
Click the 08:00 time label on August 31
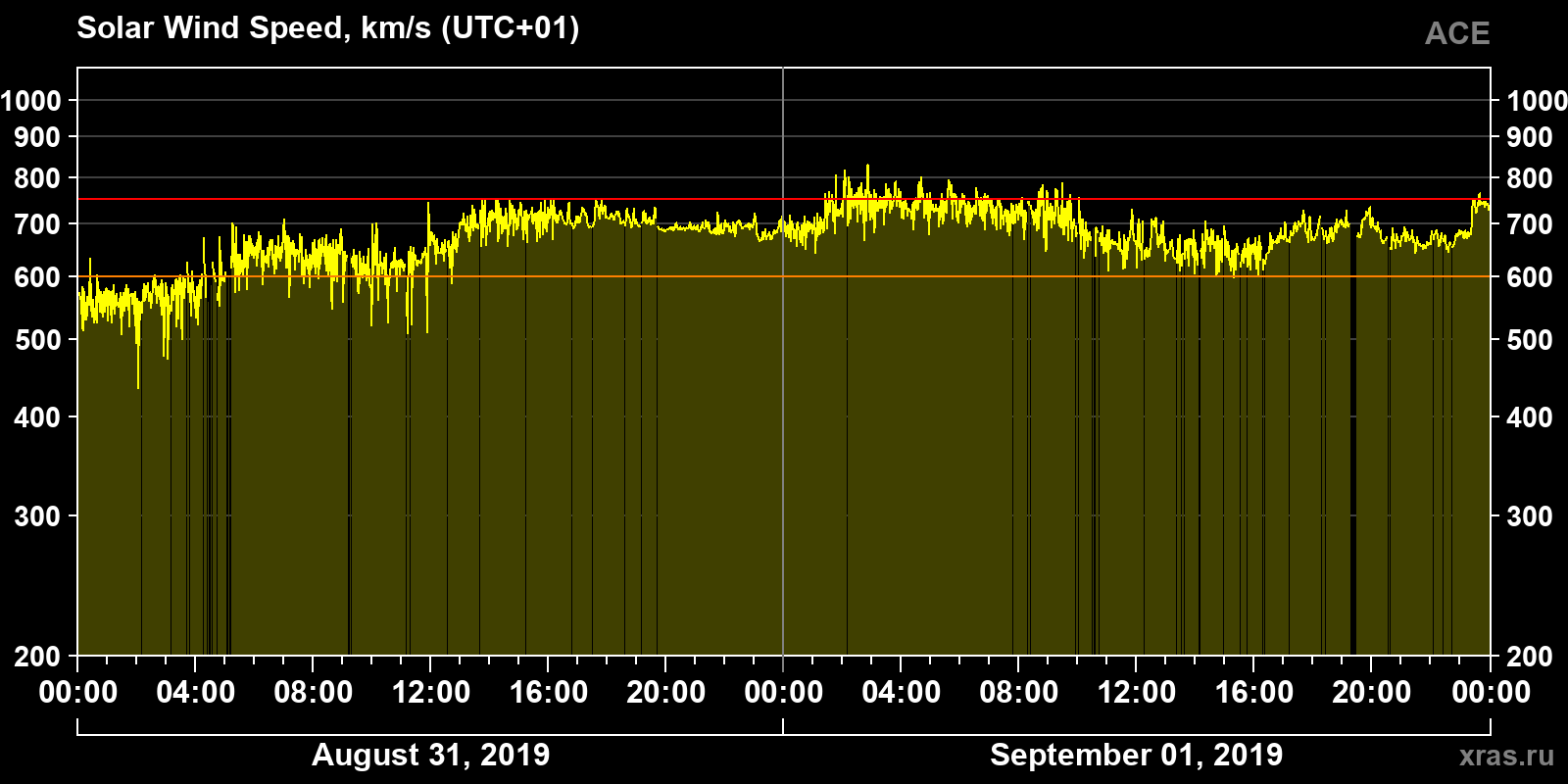pos(314,693)
